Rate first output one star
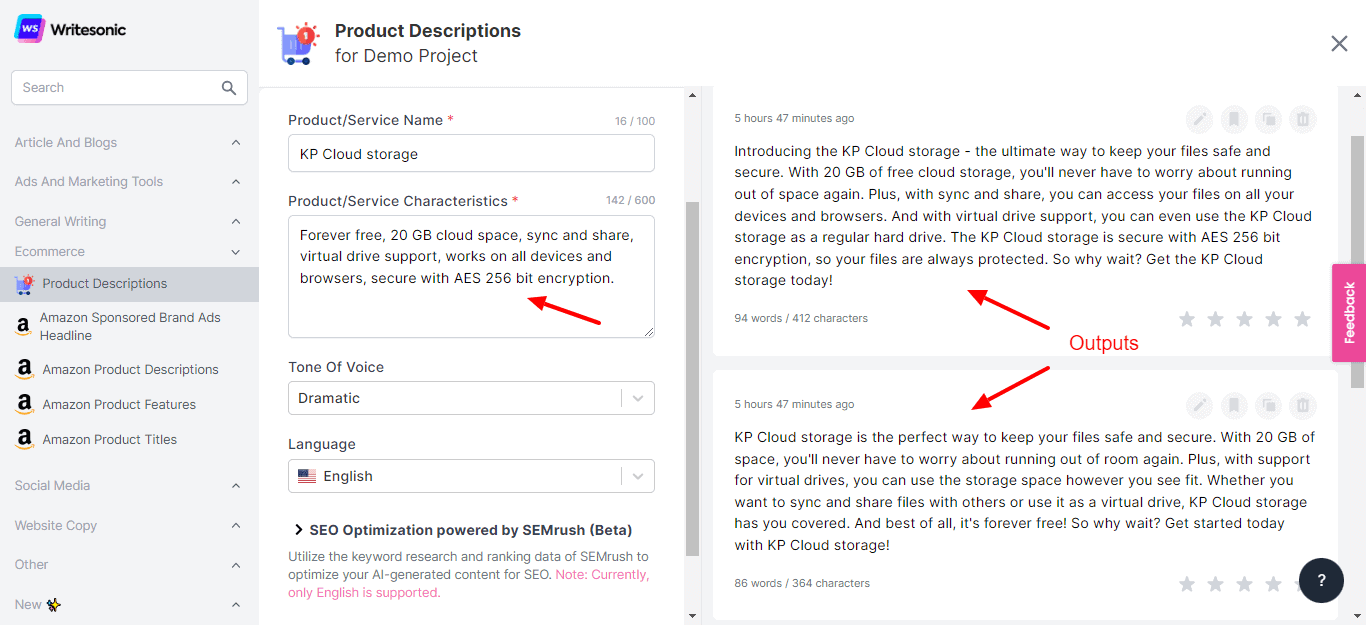The height and width of the screenshot is (625, 1366). (1187, 319)
